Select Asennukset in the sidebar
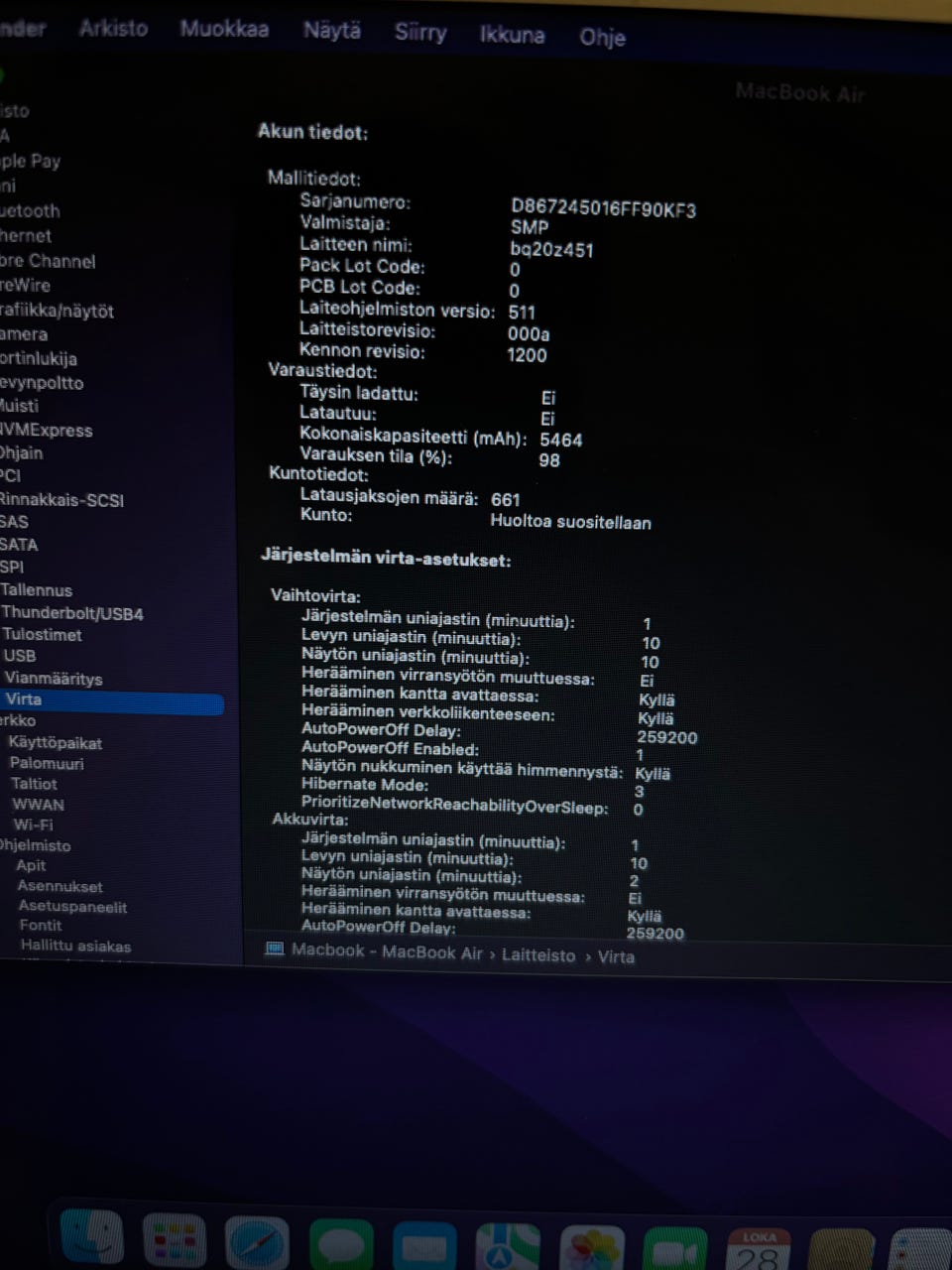This screenshot has height=1270, width=952. tap(59, 886)
